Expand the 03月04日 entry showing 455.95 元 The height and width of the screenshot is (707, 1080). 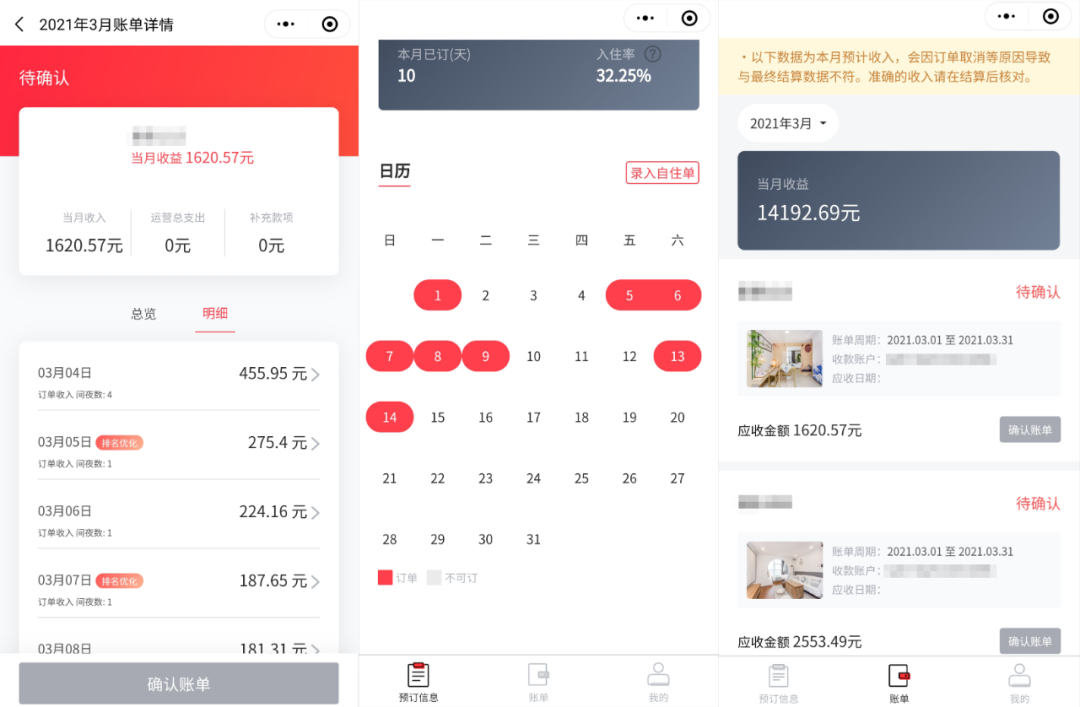(x=315, y=375)
